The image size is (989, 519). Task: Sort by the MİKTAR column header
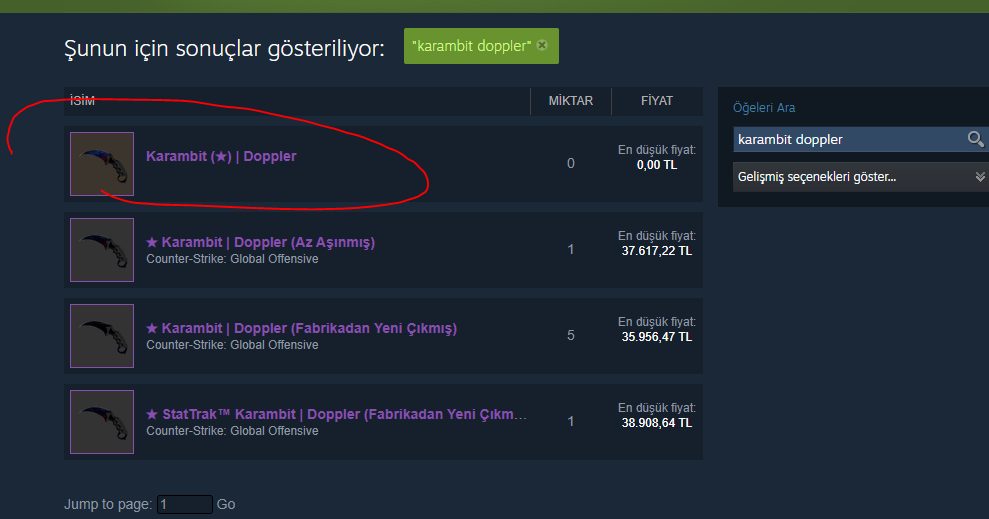coord(571,101)
